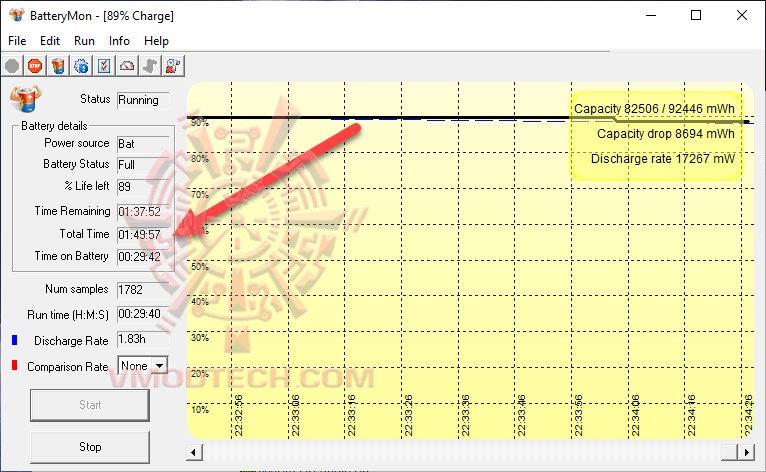
Task: Click the graph scrollbar right arrow
Action: click(746, 452)
